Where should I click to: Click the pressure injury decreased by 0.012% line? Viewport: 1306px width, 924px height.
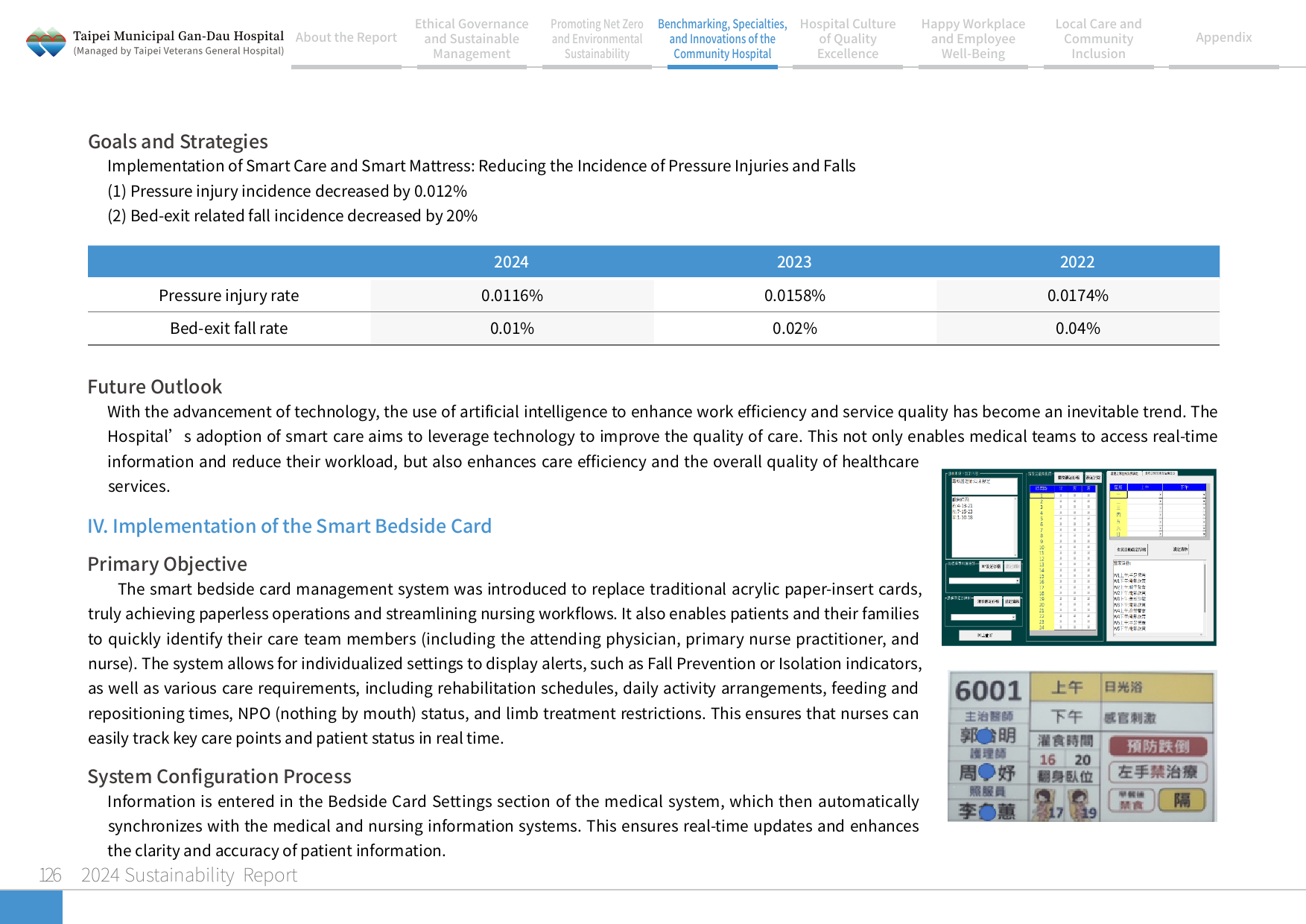click(x=288, y=192)
